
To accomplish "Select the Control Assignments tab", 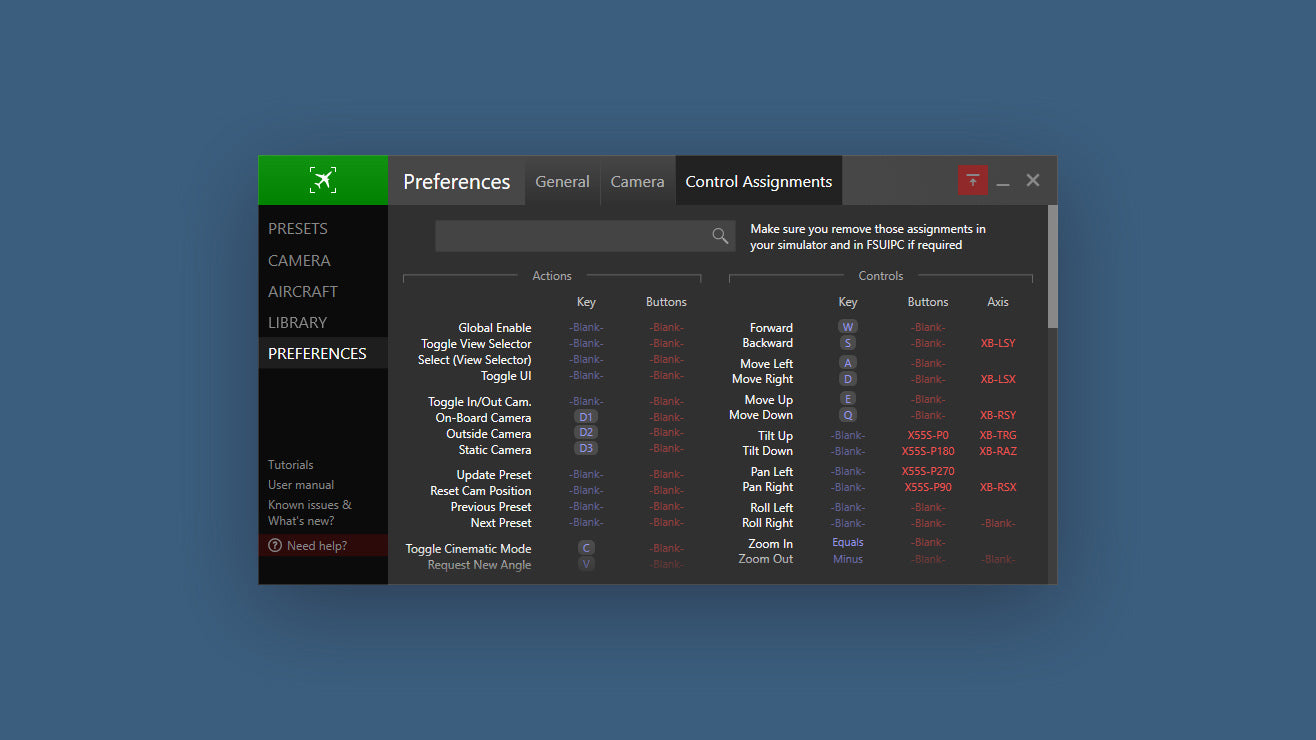I will [758, 182].
